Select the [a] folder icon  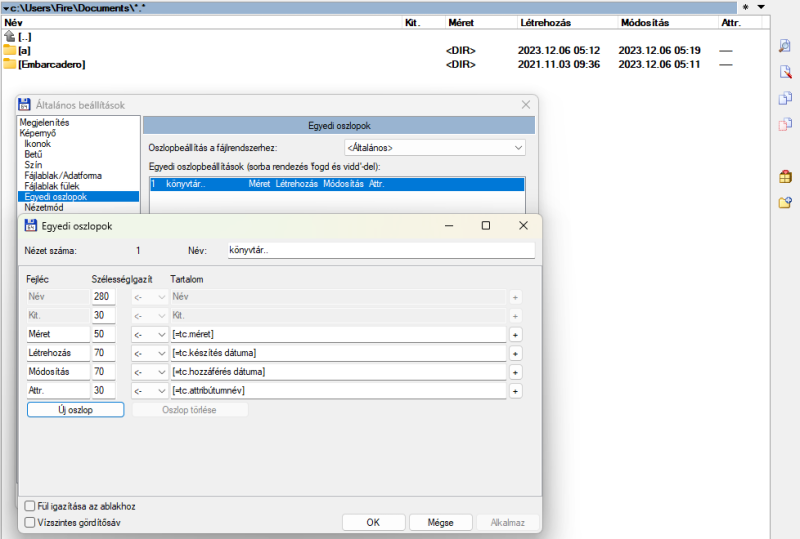coord(10,50)
